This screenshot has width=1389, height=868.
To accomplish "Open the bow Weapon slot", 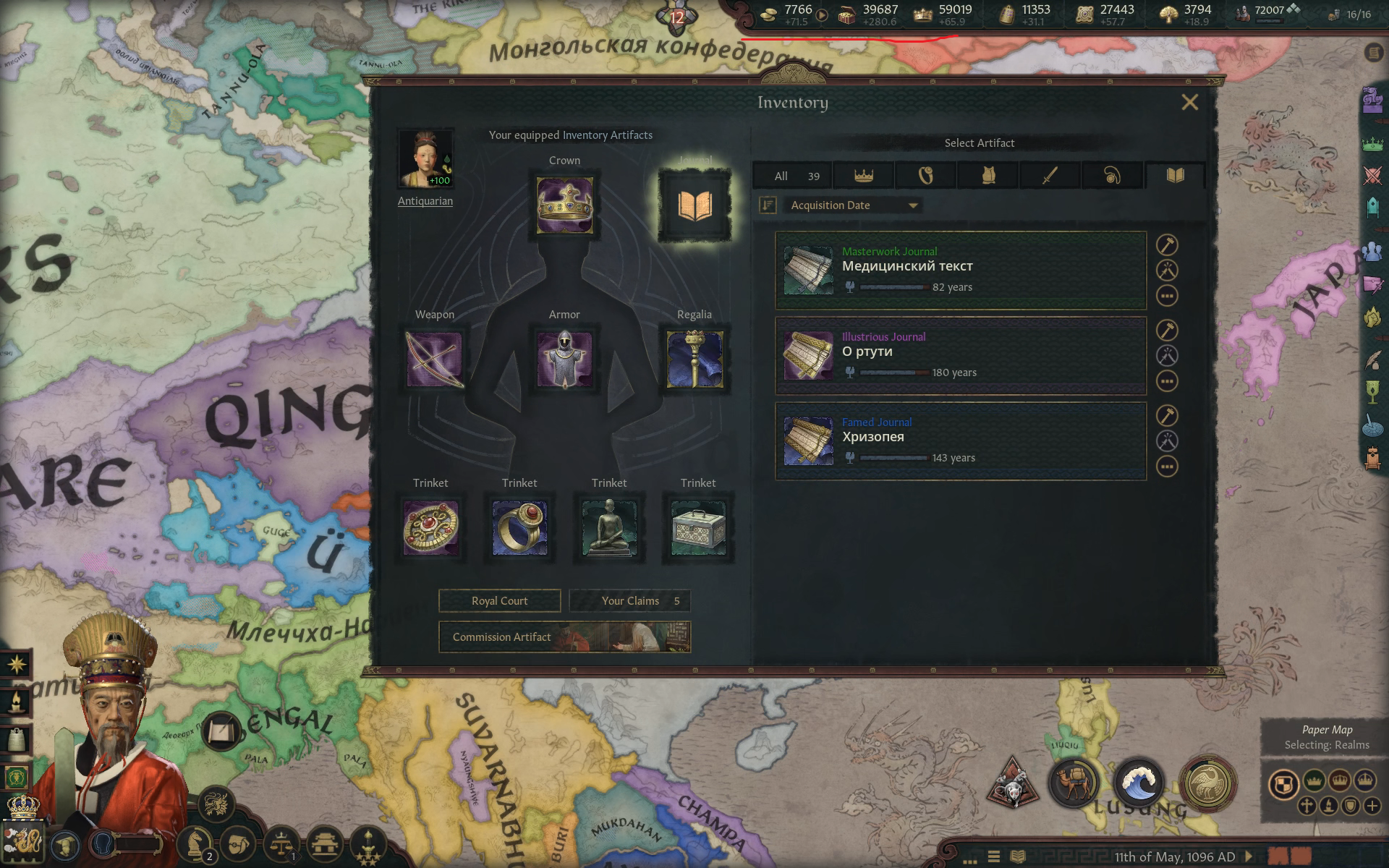I will click(x=434, y=359).
